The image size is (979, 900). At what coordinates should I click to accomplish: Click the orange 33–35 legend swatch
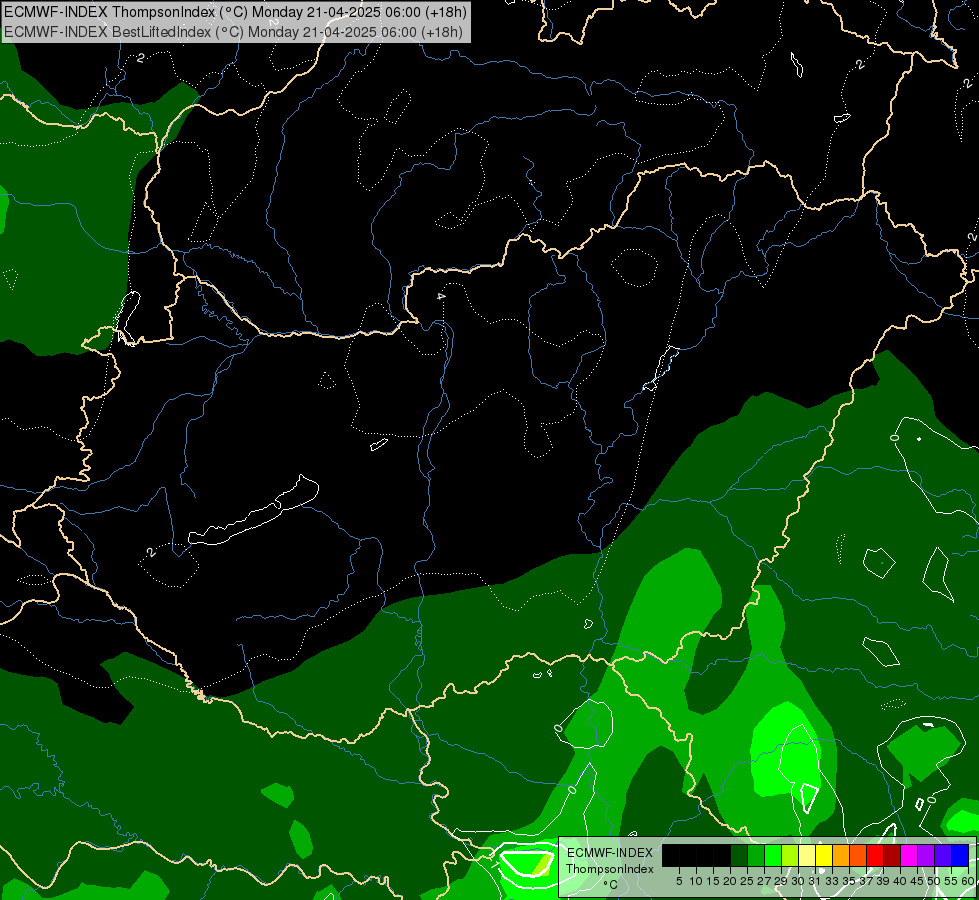[842, 855]
